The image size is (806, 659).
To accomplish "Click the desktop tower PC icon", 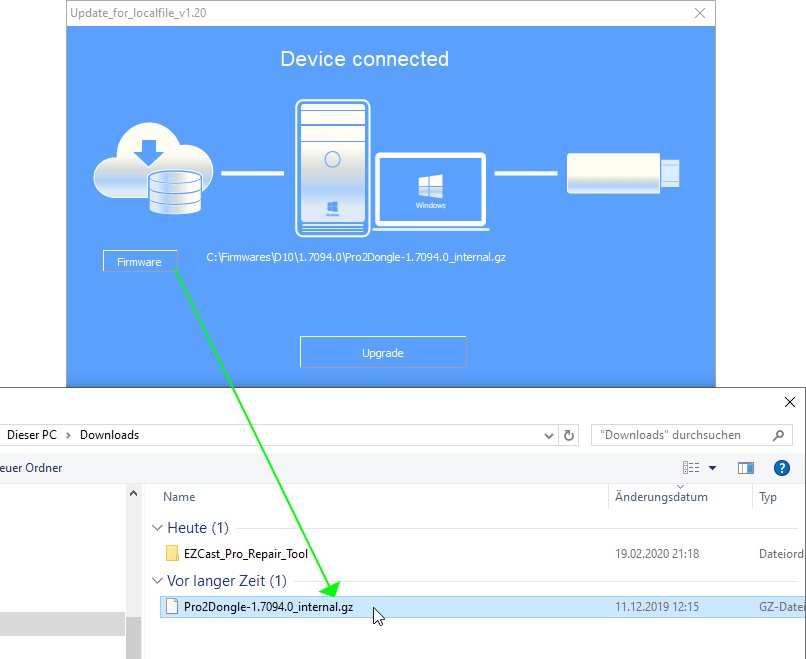I will (333, 168).
